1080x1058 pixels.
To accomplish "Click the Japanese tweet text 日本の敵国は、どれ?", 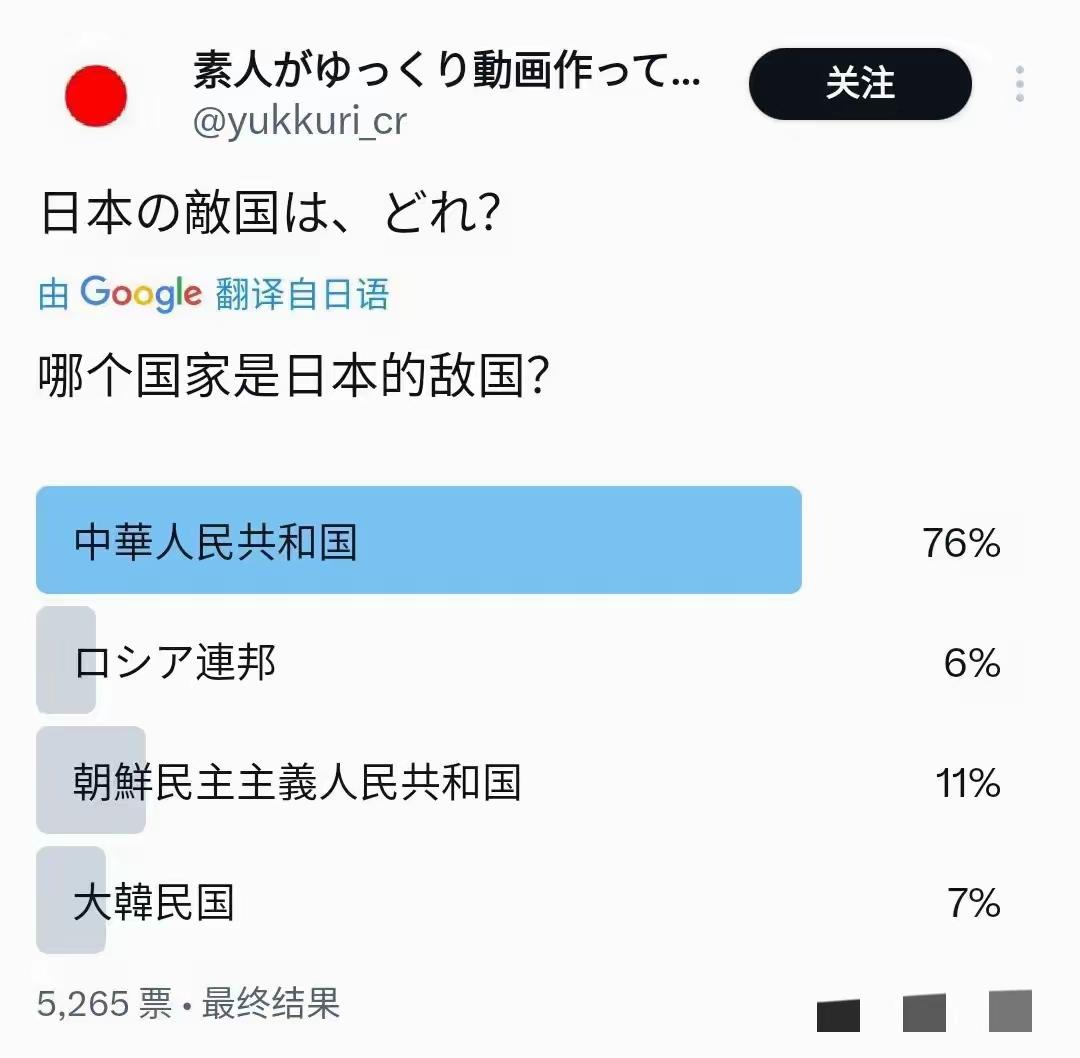I will coord(270,210).
